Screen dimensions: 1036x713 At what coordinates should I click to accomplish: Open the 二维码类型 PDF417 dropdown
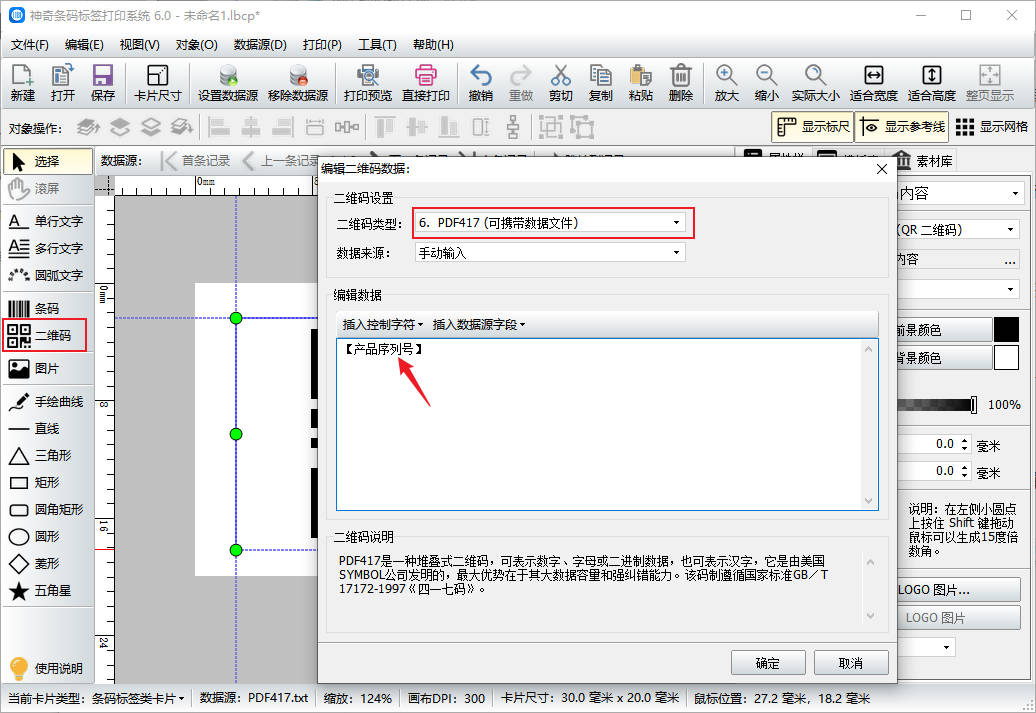pos(550,223)
